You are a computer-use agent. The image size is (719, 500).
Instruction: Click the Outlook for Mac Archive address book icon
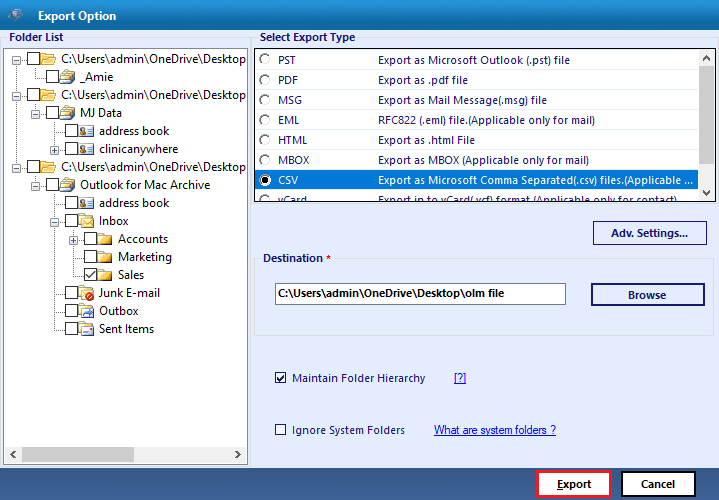86,203
